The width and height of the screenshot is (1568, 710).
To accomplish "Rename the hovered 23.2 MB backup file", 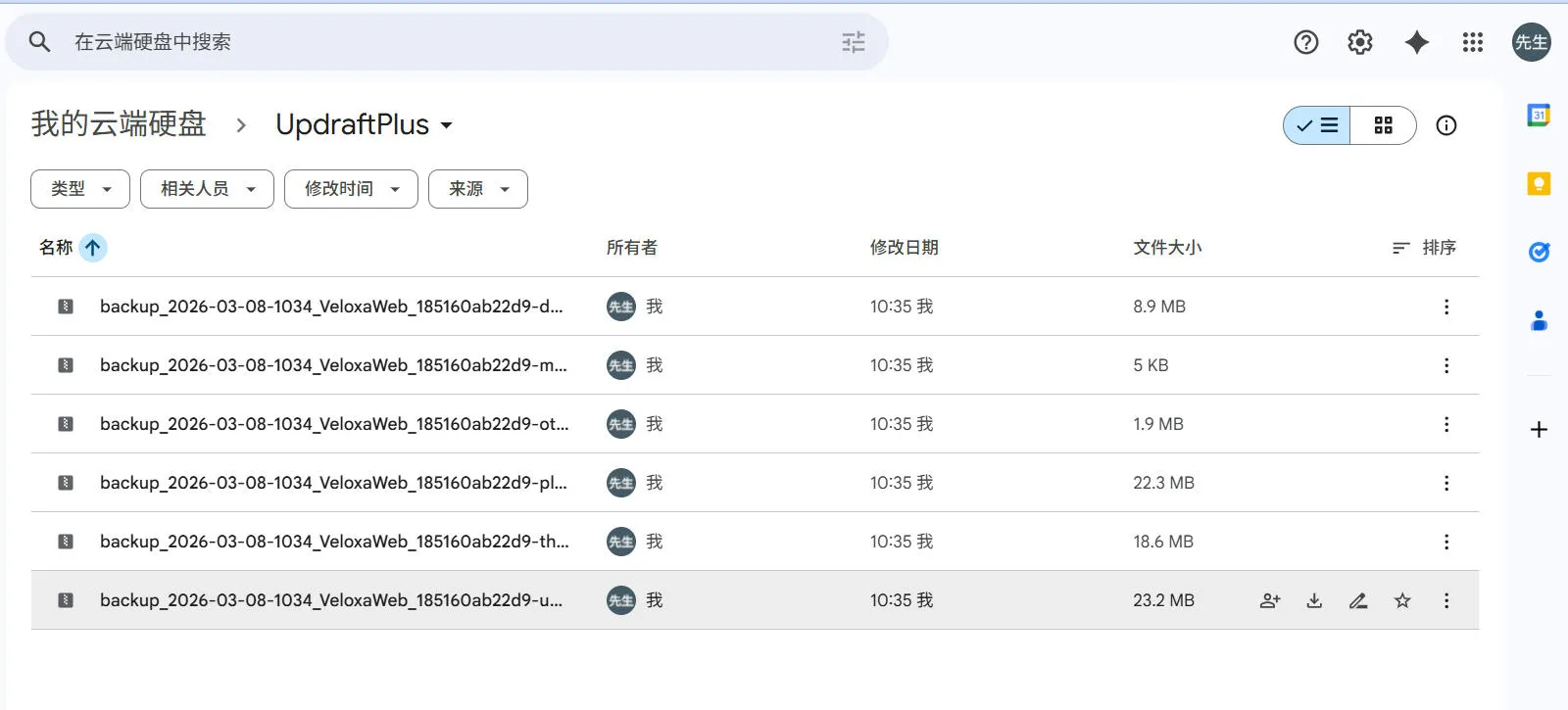I will coord(1358,600).
